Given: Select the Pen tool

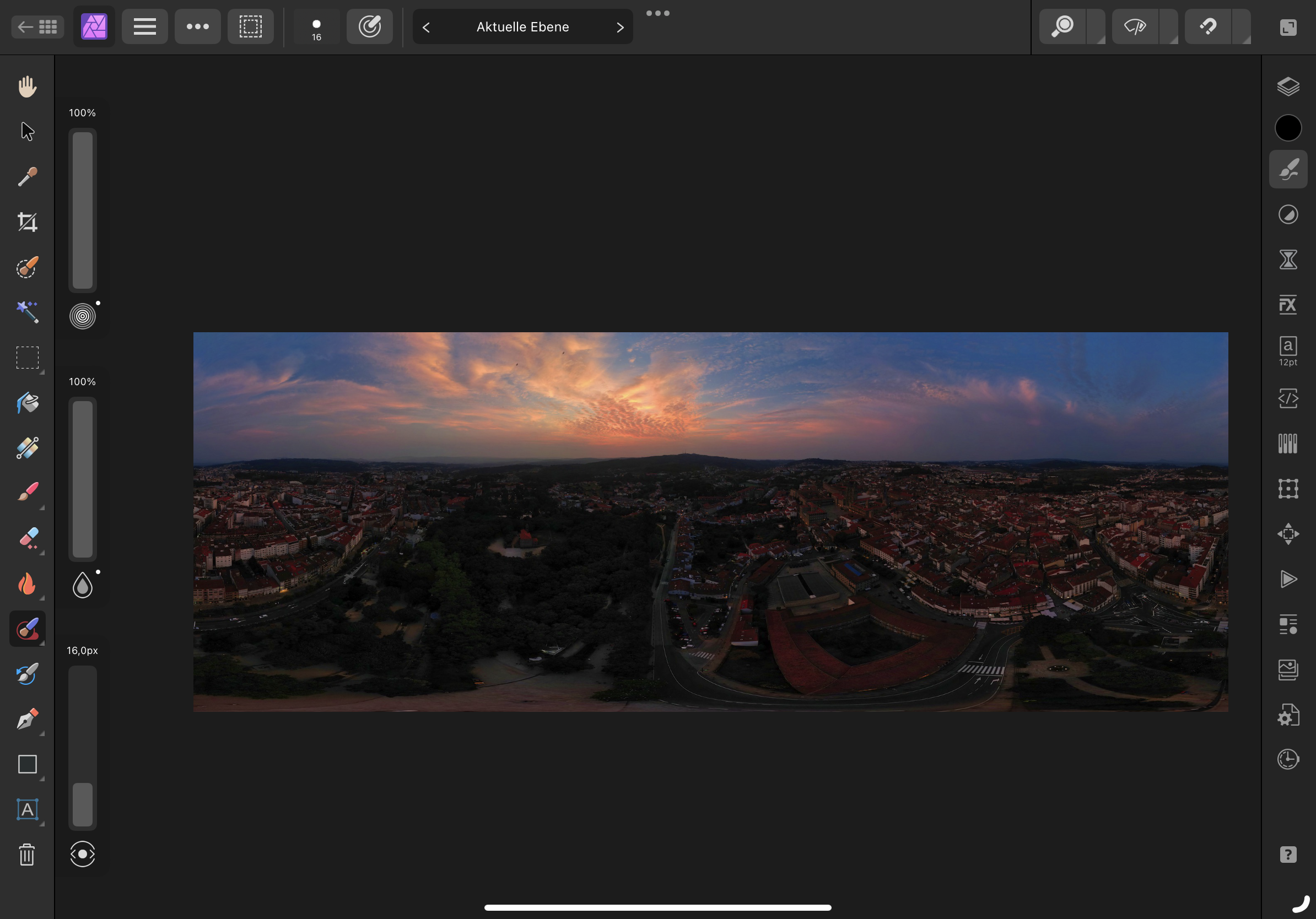Looking at the screenshot, I should point(27,719).
